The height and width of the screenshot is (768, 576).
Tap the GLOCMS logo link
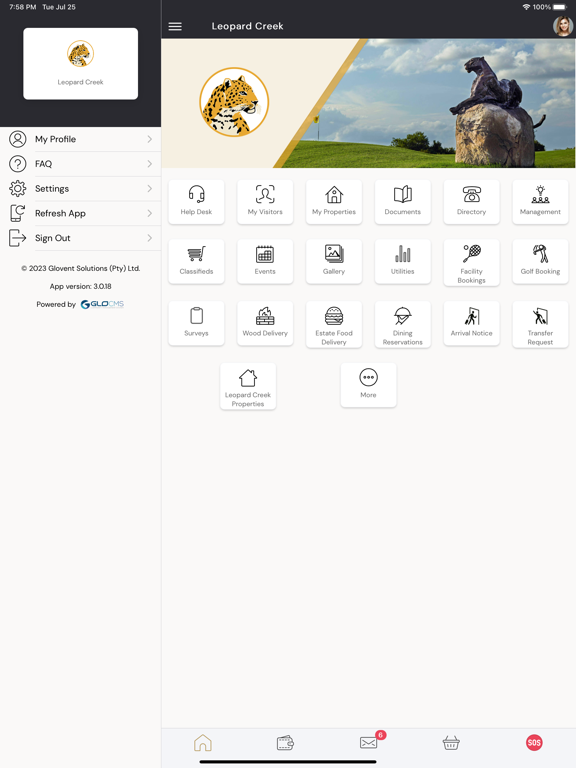click(x=102, y=304)
